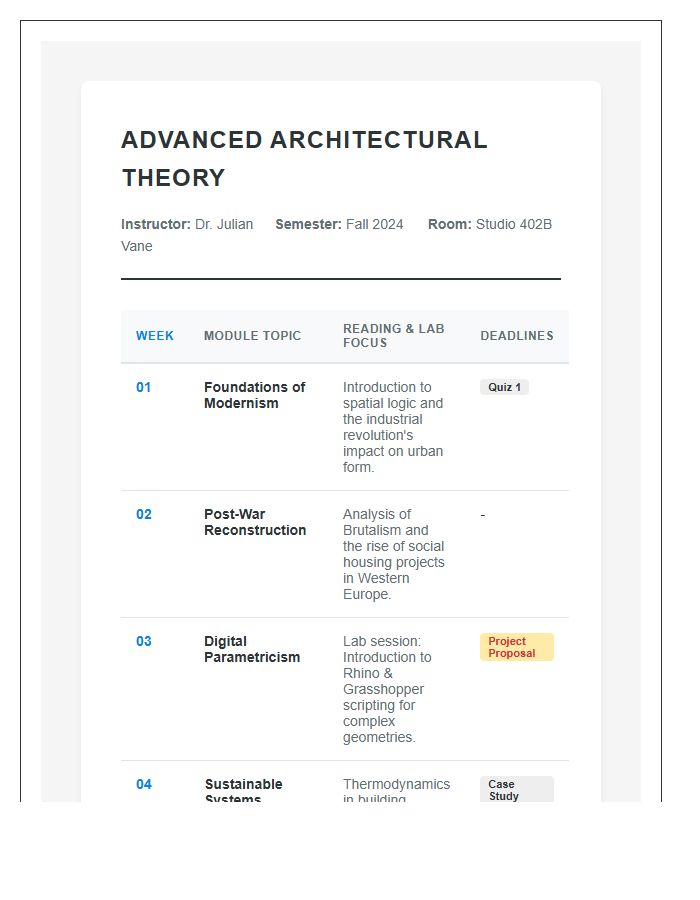Open the Digital Parametricism module
The width and height of the screenshot is (700, 900).
point(252,649)
